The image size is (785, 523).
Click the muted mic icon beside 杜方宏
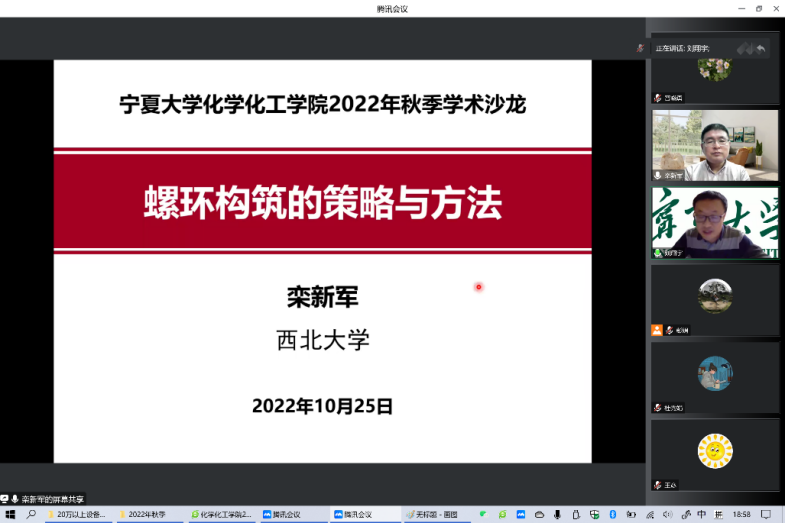click(658, 408)
